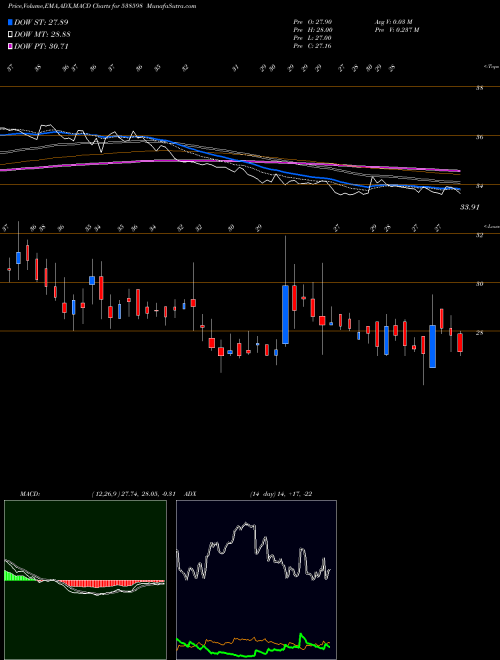Click the 'Pre V: 0.237 M' value
This screenshot has height=660, width=500.
[x=396, y=30]
